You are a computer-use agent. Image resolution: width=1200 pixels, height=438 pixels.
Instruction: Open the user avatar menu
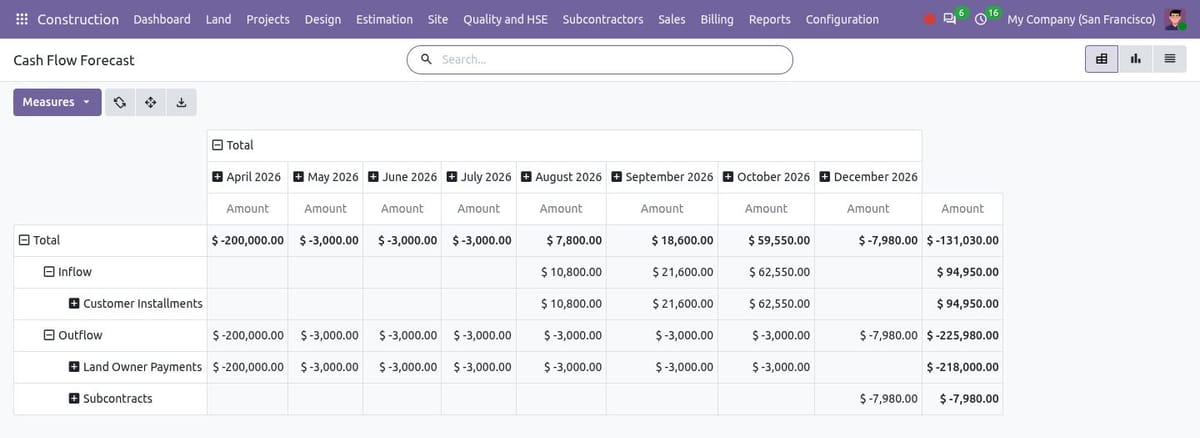pyautogui.click(x=1175, y=19)
